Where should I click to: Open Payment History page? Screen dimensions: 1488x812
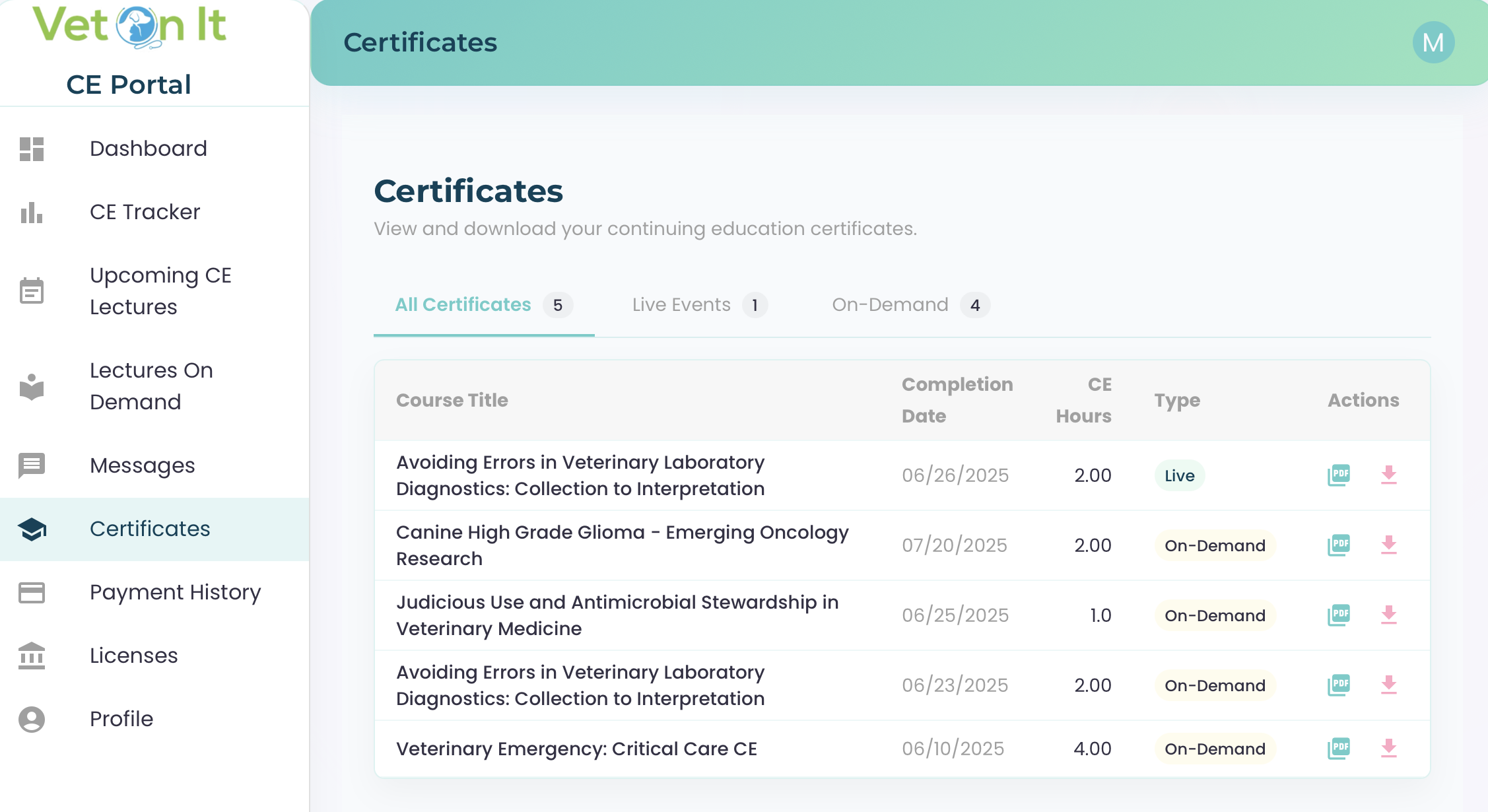pos(175,592)
